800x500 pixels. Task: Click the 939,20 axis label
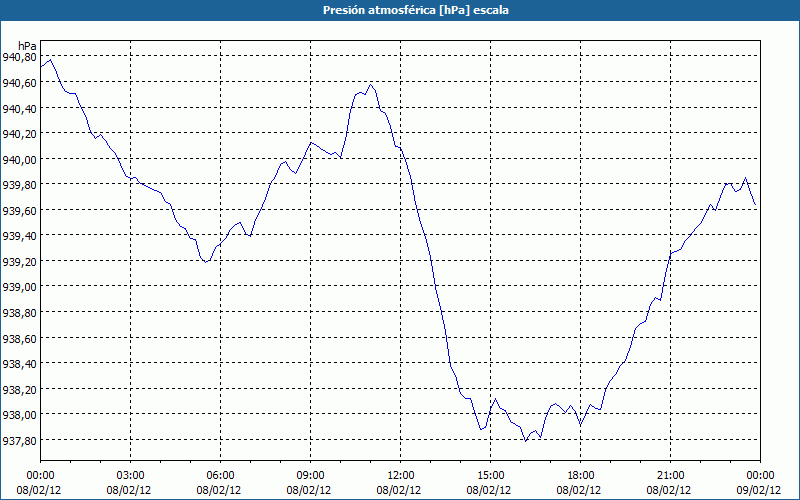[19, 261]
